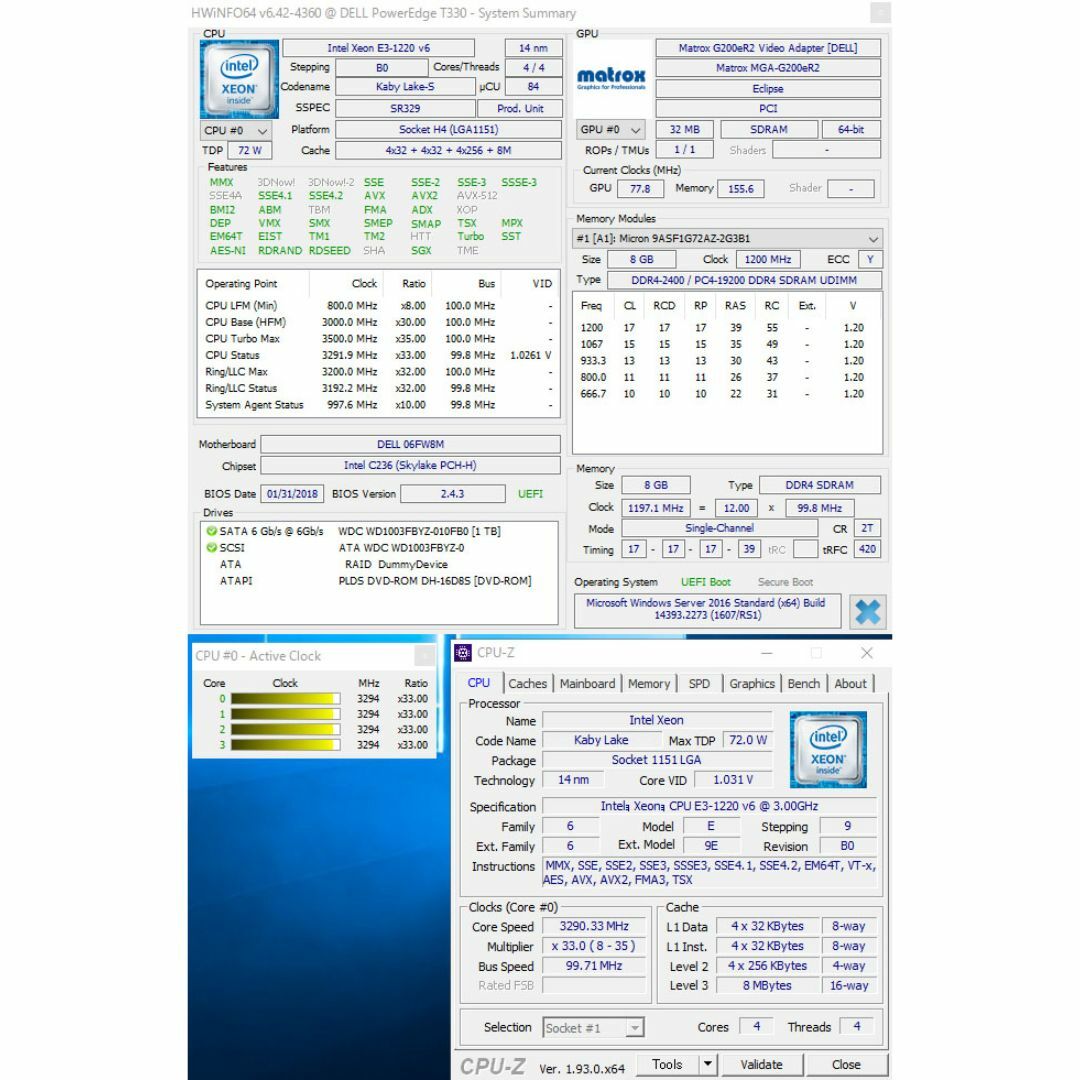Screen dimensions: 1080x1080
Task: Click the SSPEC value SR329
Action: (405, 108)
